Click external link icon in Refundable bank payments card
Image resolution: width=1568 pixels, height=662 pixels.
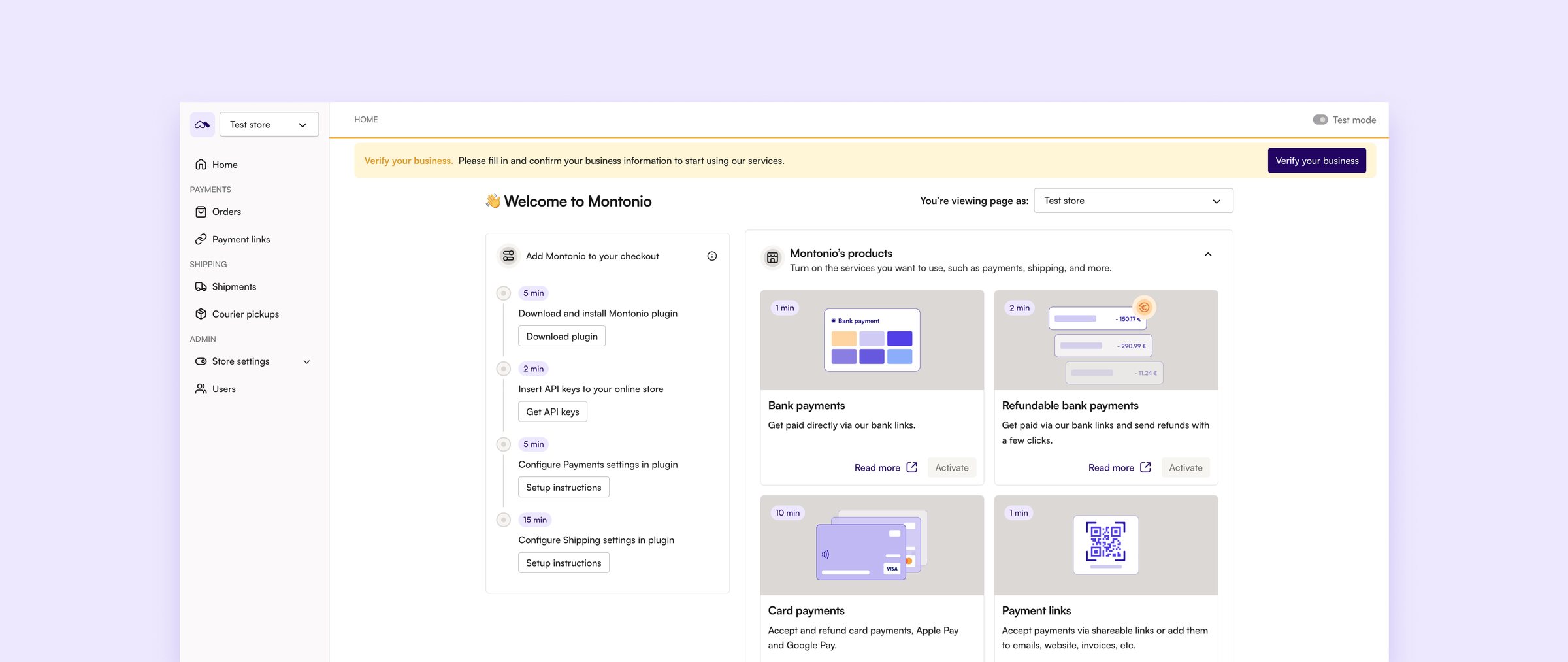pyautogui.click(x=1145, y=467)
